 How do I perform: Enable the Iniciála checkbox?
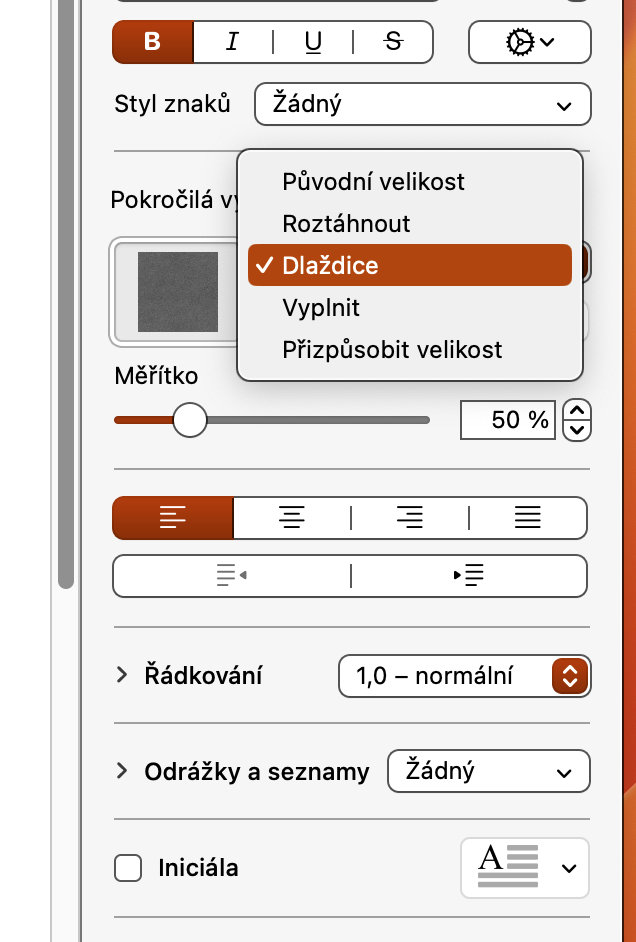(128, 867)
